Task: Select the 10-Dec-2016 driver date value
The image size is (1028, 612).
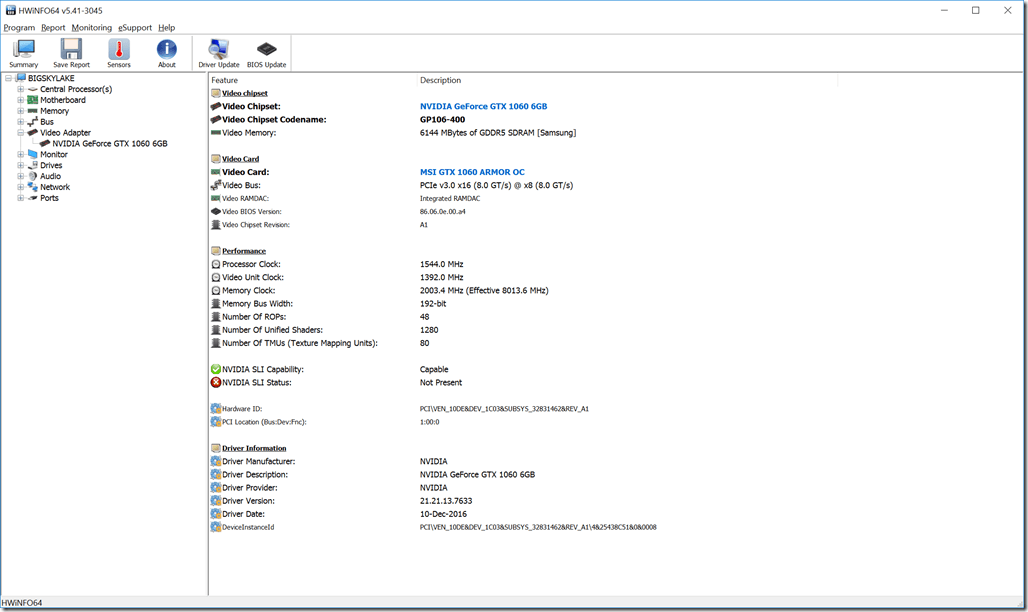Action: 443,514
